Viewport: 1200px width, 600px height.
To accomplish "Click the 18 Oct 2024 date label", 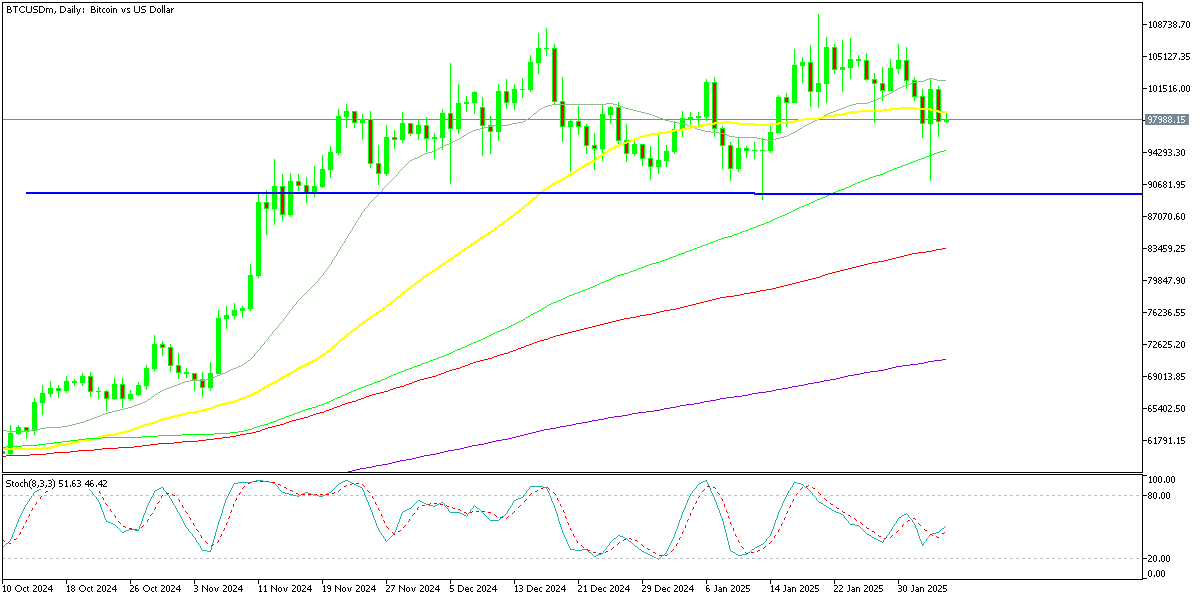I will click(91, 589).
